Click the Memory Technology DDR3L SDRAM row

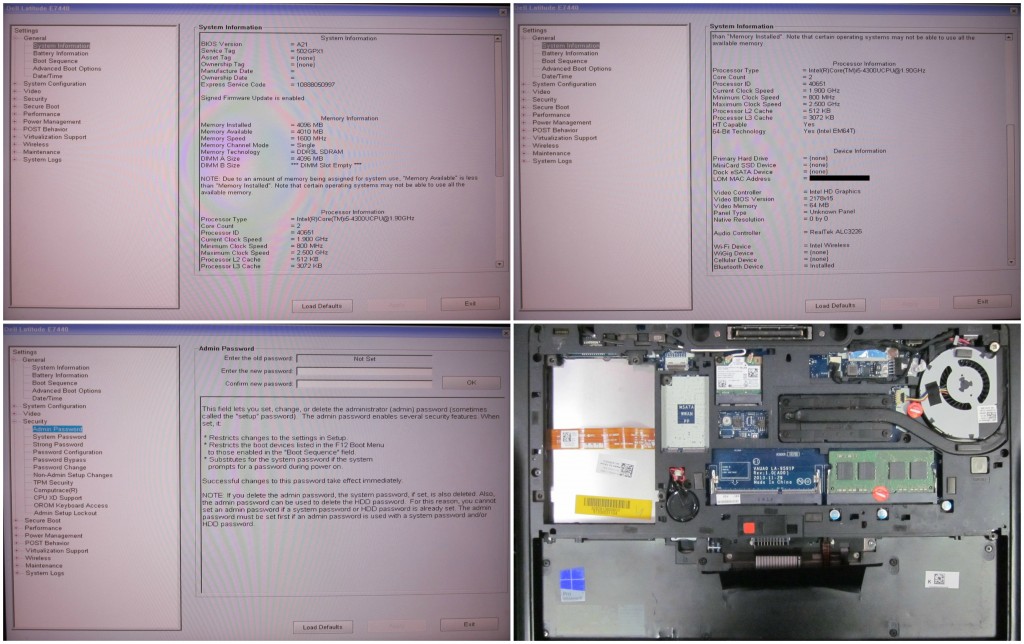[x=272, y=152]
